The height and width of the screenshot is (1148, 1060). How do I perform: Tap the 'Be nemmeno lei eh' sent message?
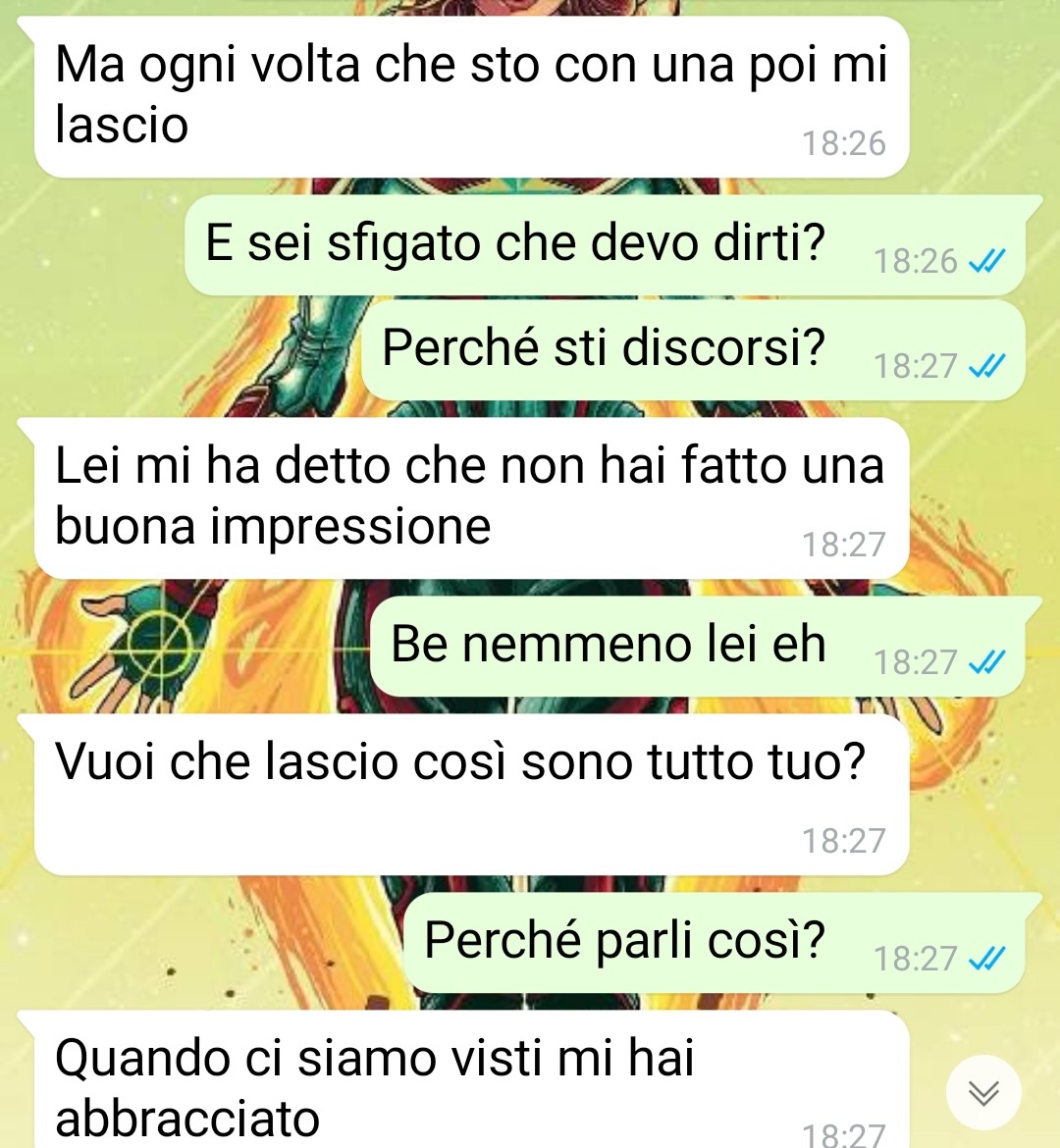(698, 647)
